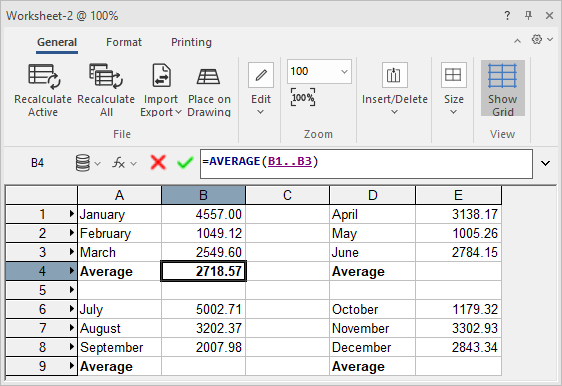Image resolution: width=562 pixels, height=386 pixels.
Task: Accept formula with green checkmark
Action: 185,163
